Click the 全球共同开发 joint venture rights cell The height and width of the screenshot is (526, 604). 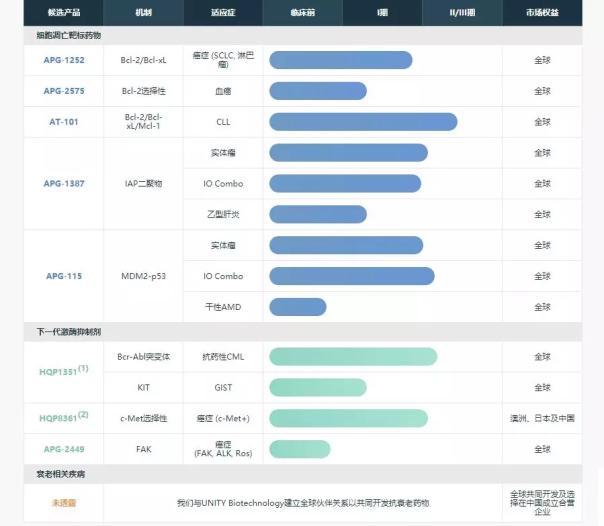(542, 503)
